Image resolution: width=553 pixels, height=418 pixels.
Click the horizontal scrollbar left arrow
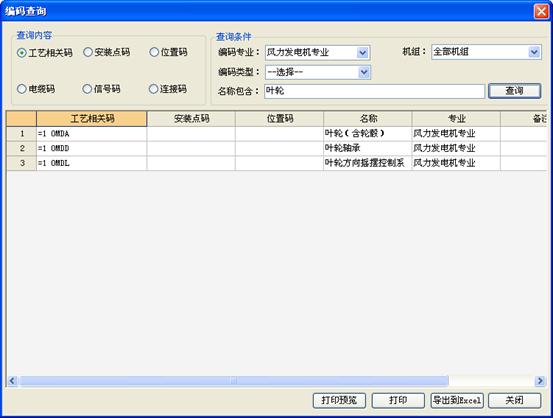tap(12, 381)
